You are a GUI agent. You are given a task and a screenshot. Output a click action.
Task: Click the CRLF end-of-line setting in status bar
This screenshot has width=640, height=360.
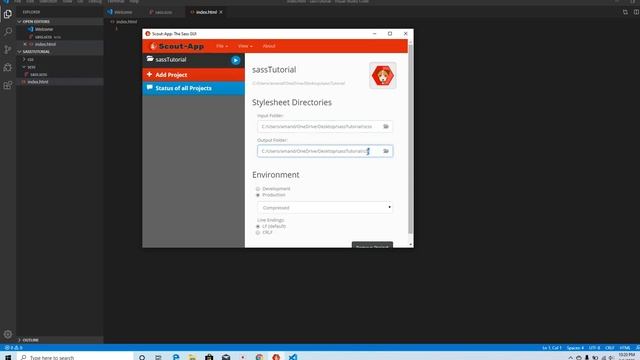pos(610,348)
